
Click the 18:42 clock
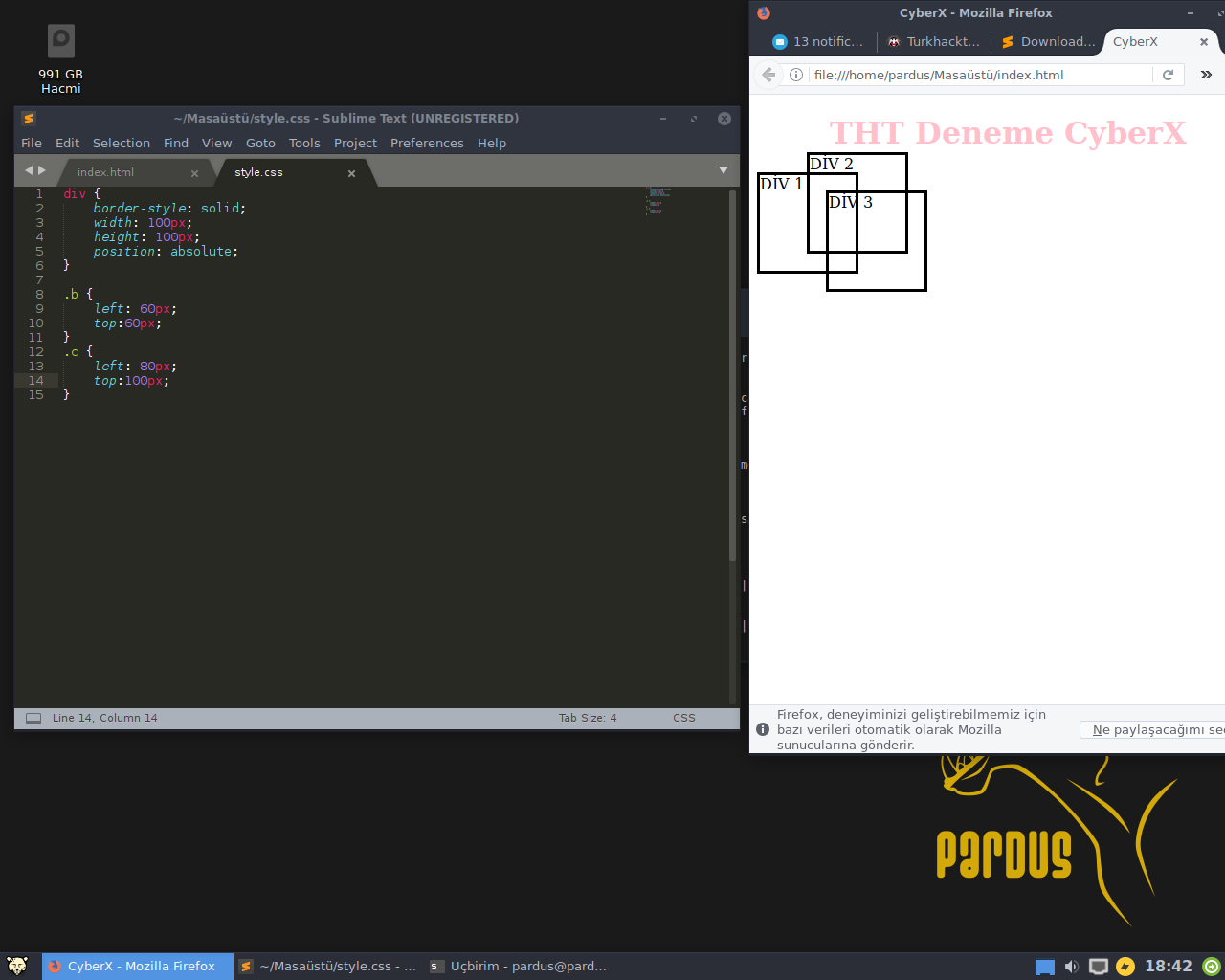click(x=1169, y=967)
